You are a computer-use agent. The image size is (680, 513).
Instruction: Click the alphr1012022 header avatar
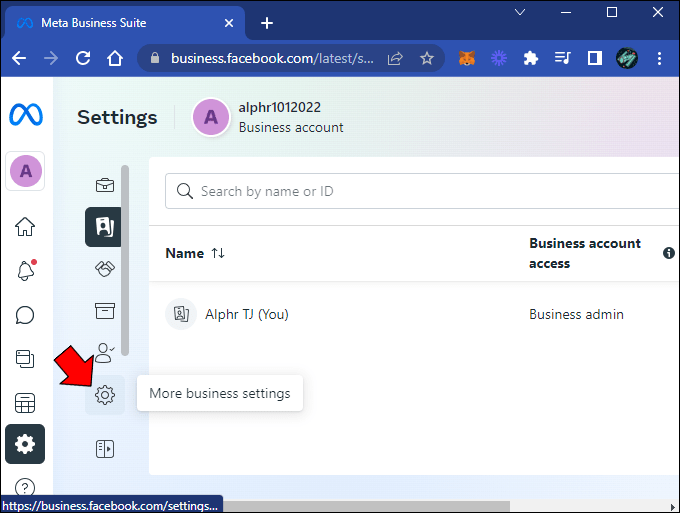pyautogui.click(x=211, y=117)
